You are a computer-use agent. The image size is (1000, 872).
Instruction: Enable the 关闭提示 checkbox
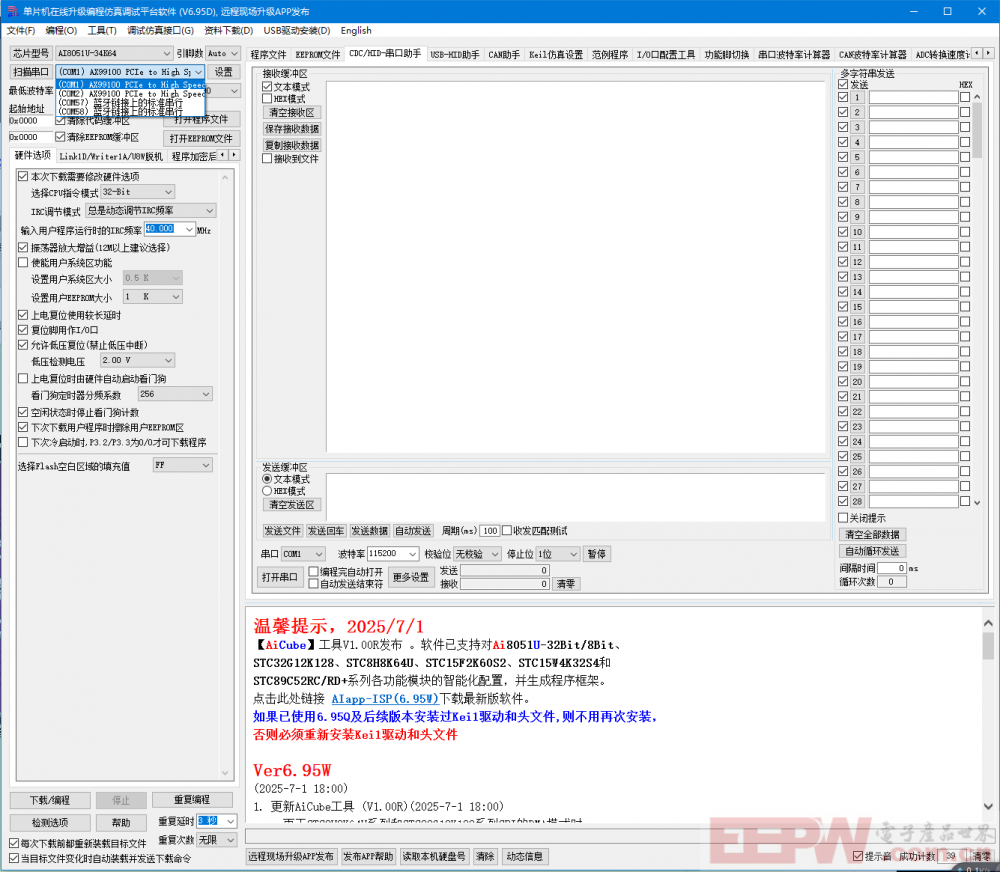click(843, 518)
